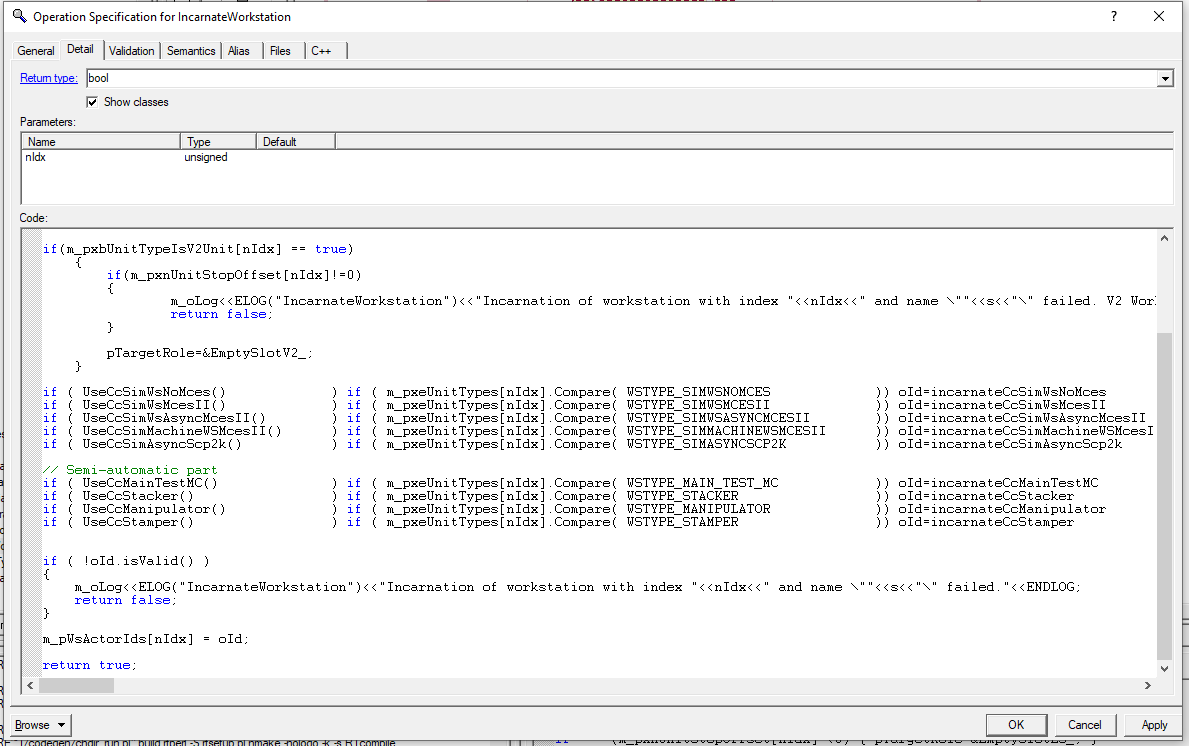1189x746 pixels.
Task: Place the cursor inside the Code editor
Action: [500, 450]
